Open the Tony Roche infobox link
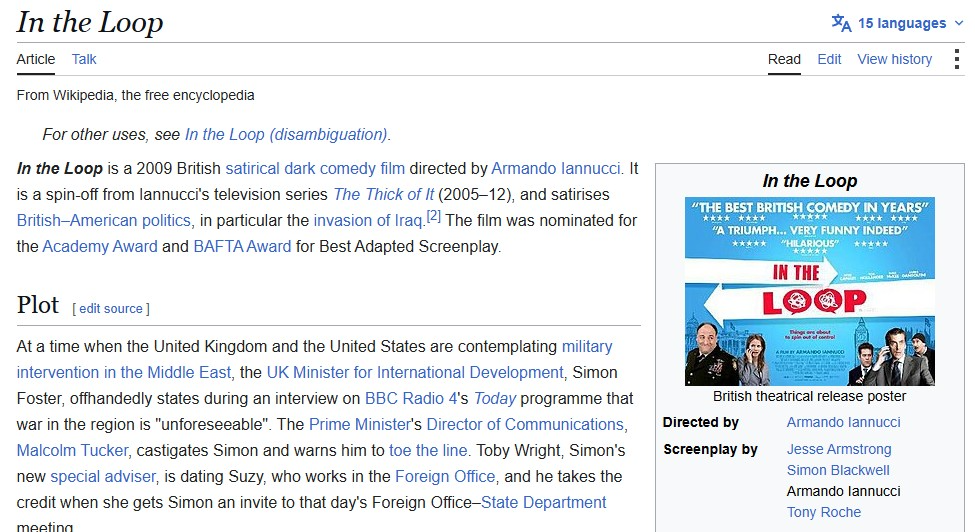The width and height of the screenshot is (975, 532). tap(823, 512)
